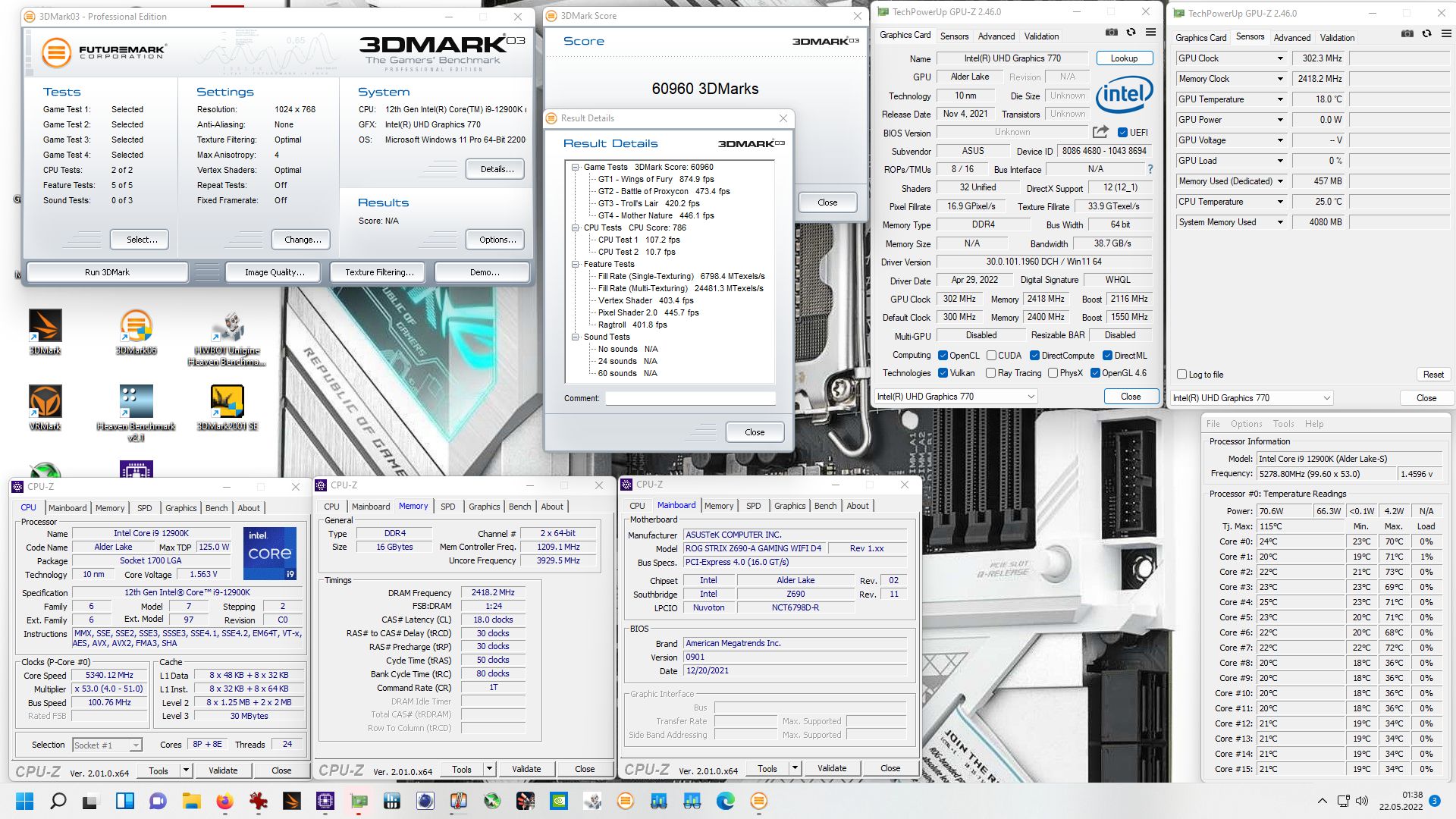Open the Core Temp Options menu
The image size is (1456, 819).
tap(1246, 424)
